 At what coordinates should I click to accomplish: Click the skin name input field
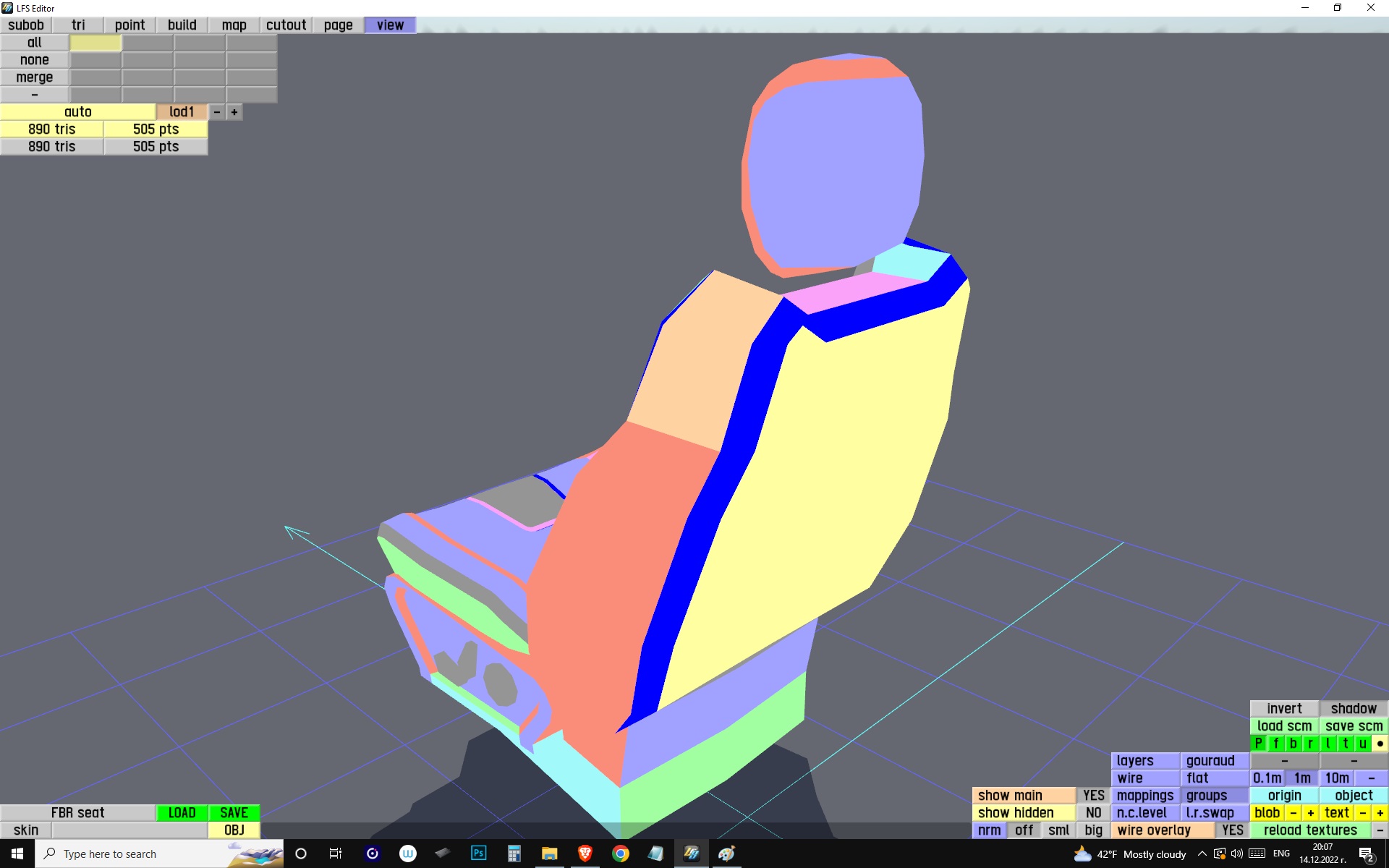[x=129, y=830]
